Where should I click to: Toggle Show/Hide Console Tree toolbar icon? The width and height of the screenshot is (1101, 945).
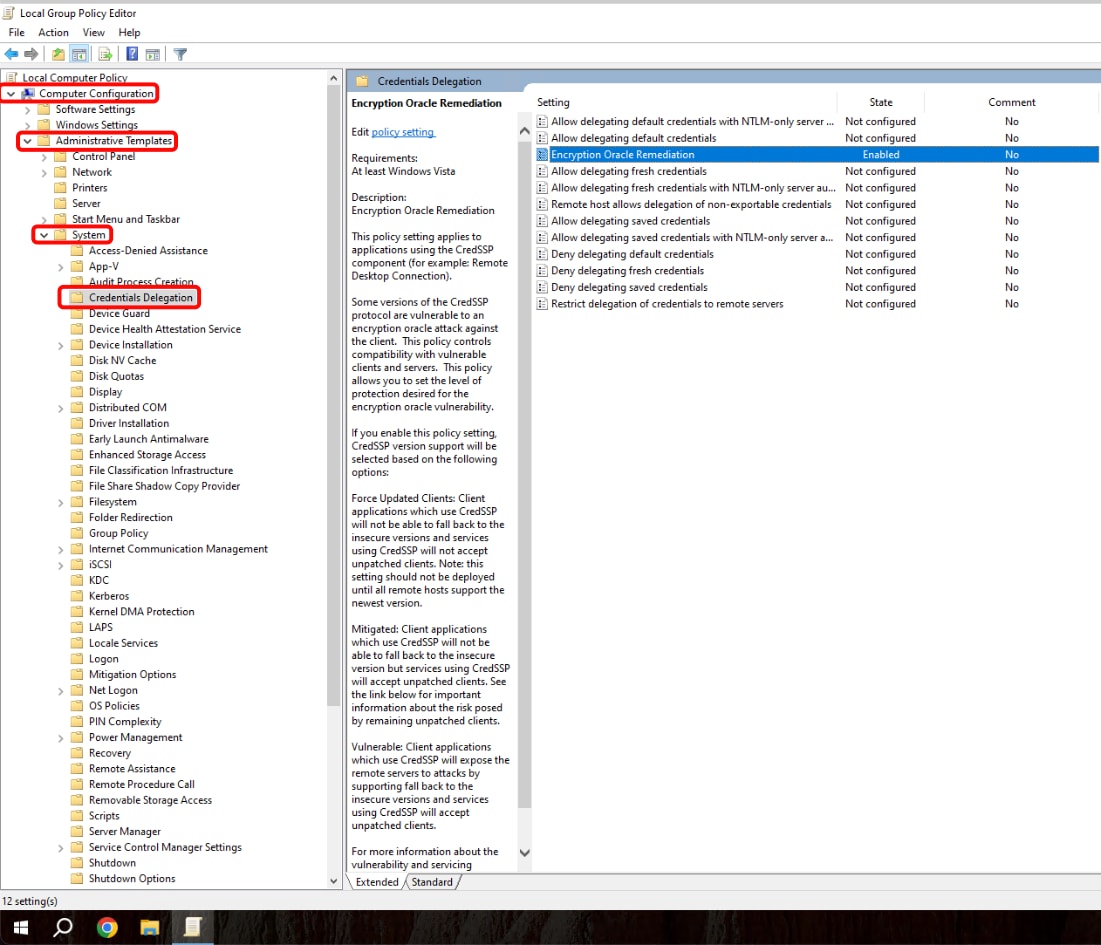click(79, 54)
